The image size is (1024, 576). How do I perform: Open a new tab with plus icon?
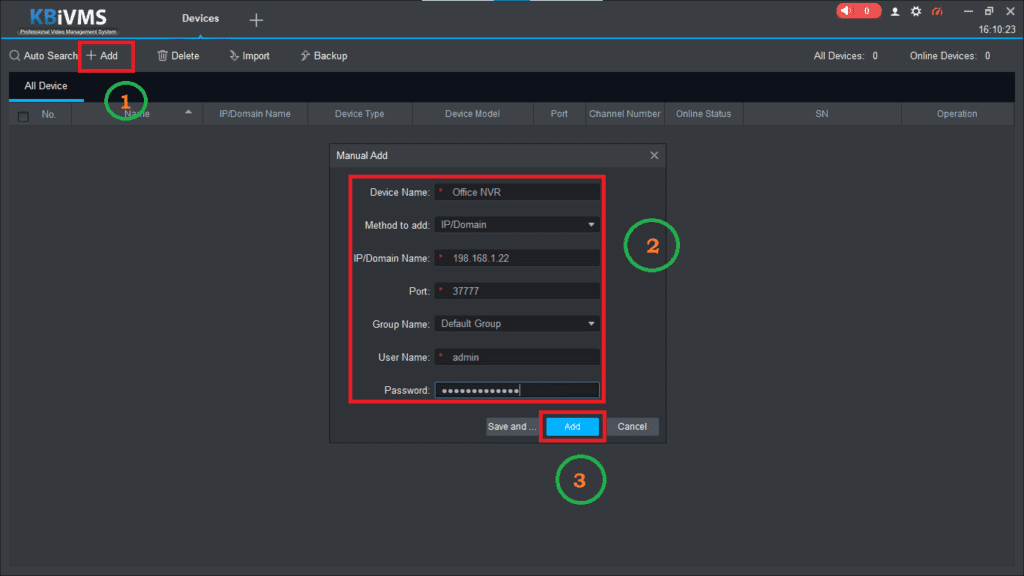256,20
